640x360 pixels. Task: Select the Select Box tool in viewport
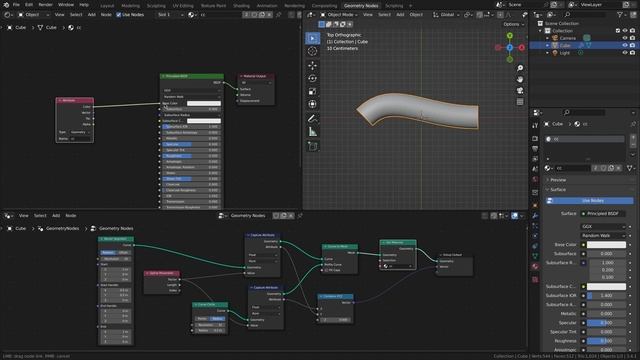click(x=313, y=38)
